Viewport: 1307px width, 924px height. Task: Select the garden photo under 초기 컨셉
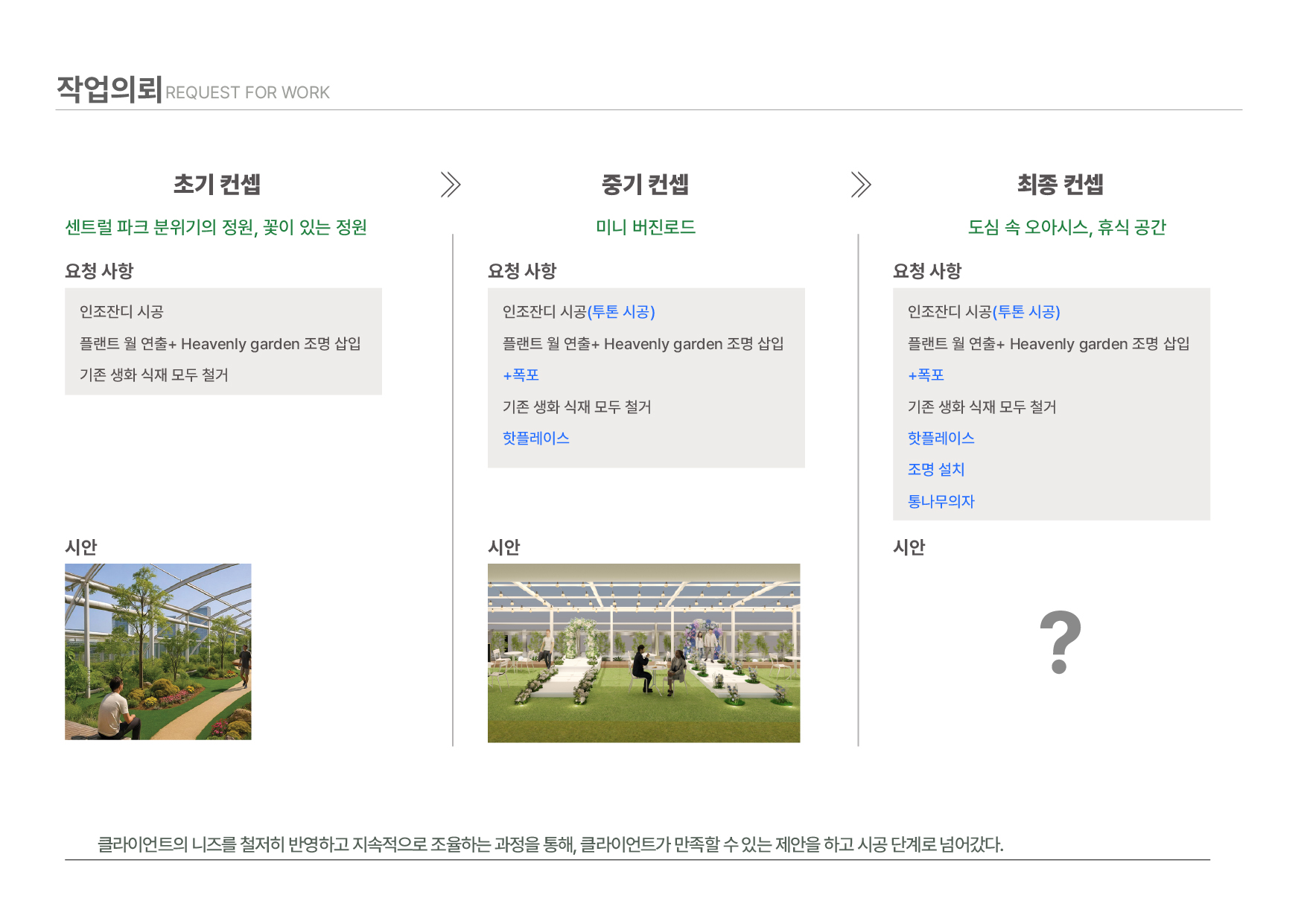point(158,651)
